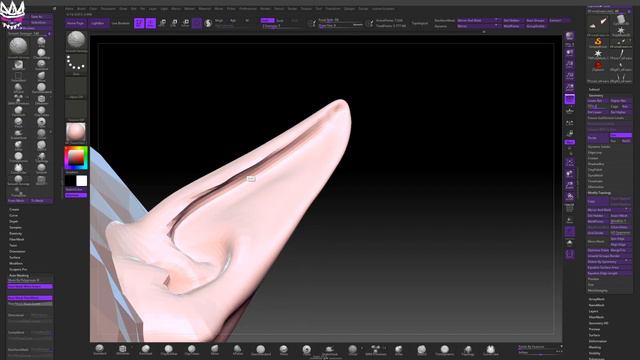The width and height of the screenshot is (640, 360).
Task: Open the Material sphere picker
Action: pos(76,133)
